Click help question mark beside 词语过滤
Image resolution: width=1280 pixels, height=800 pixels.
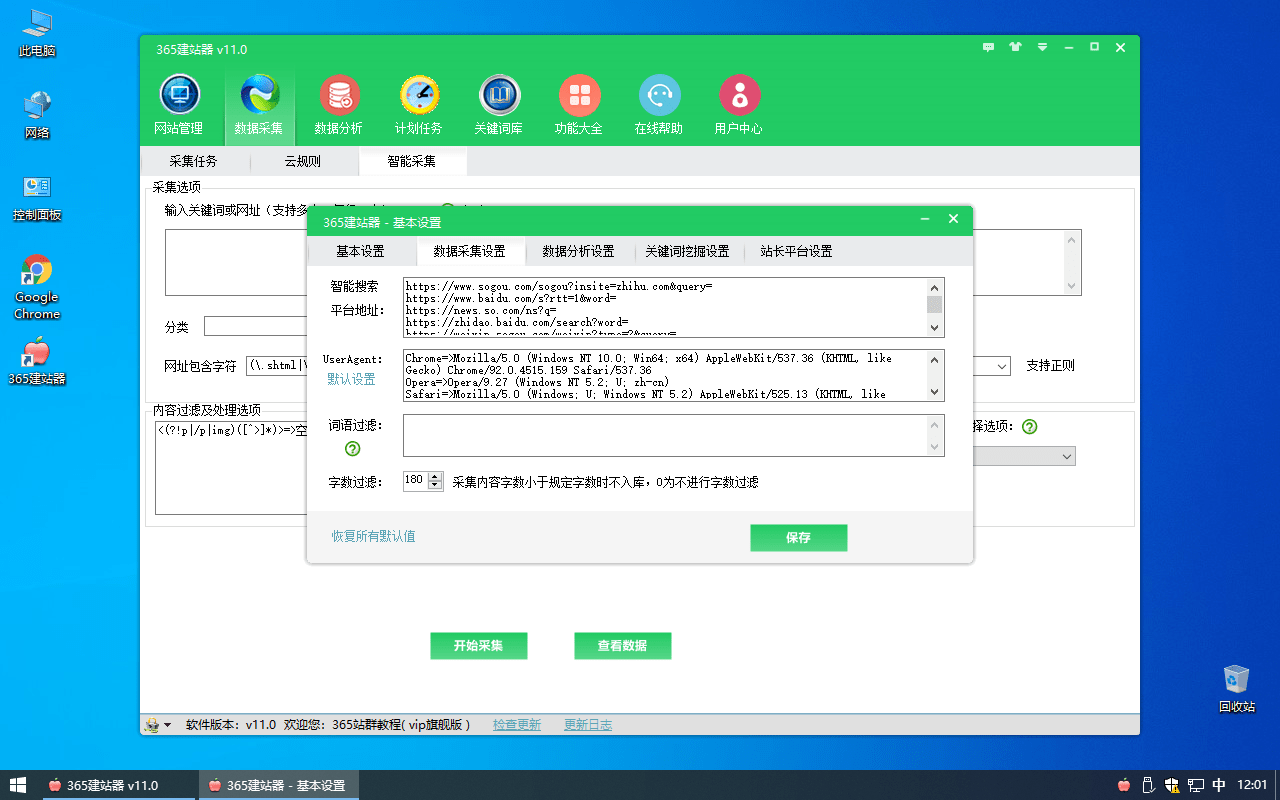352,449
